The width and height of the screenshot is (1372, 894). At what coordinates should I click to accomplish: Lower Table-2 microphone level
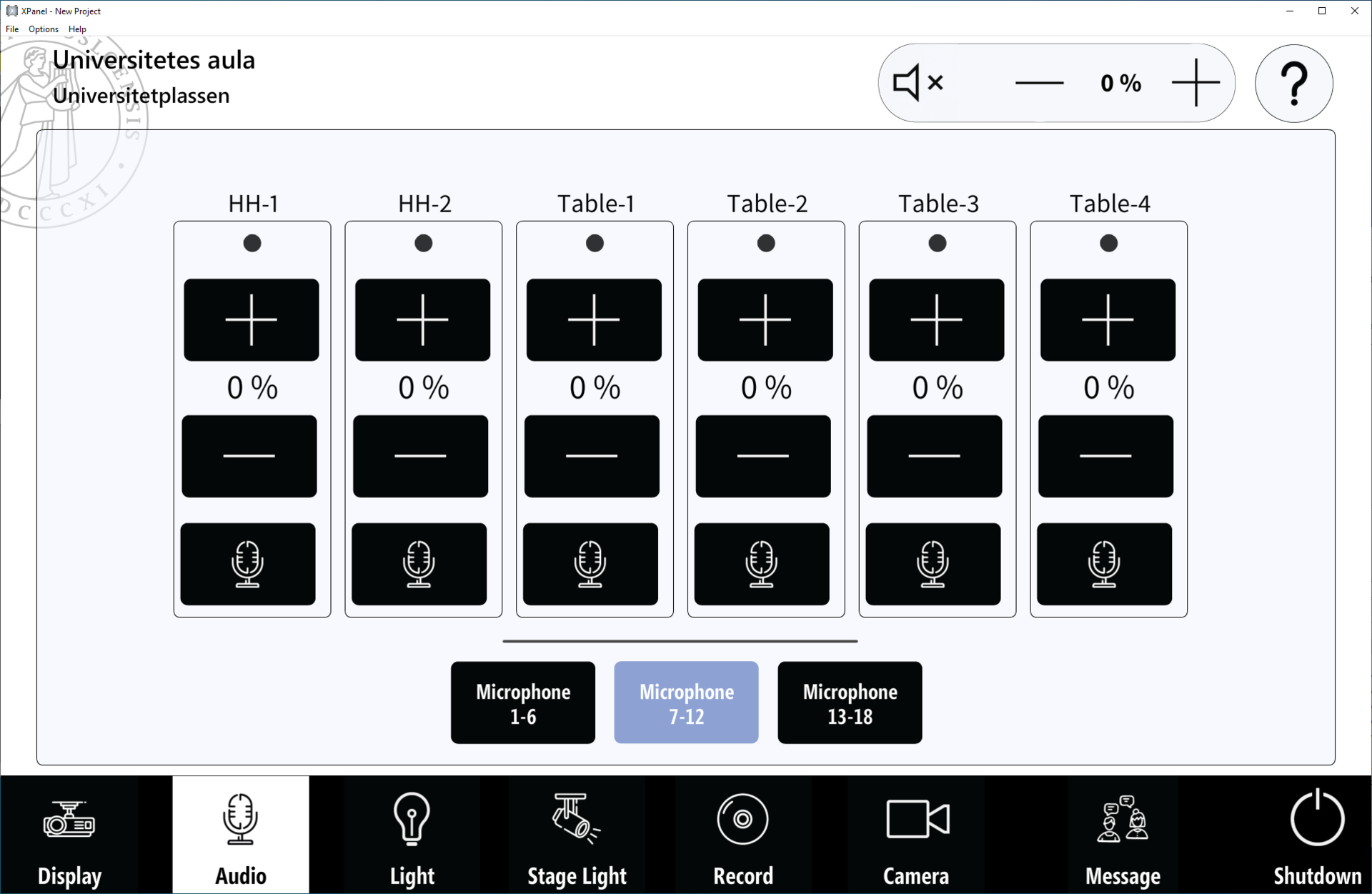click(x=763, y=456)
